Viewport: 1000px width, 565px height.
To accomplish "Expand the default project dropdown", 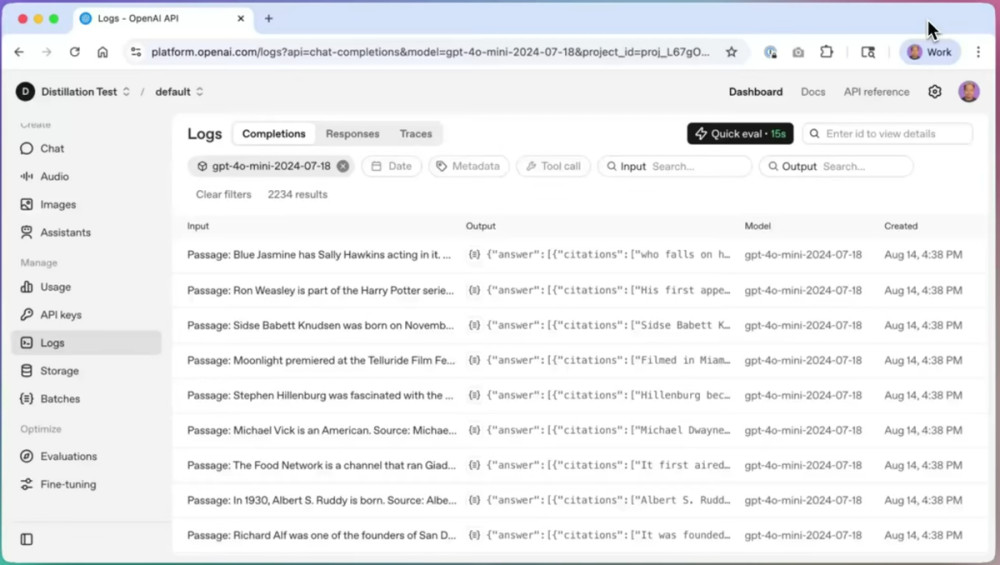I will coord(179,92).
